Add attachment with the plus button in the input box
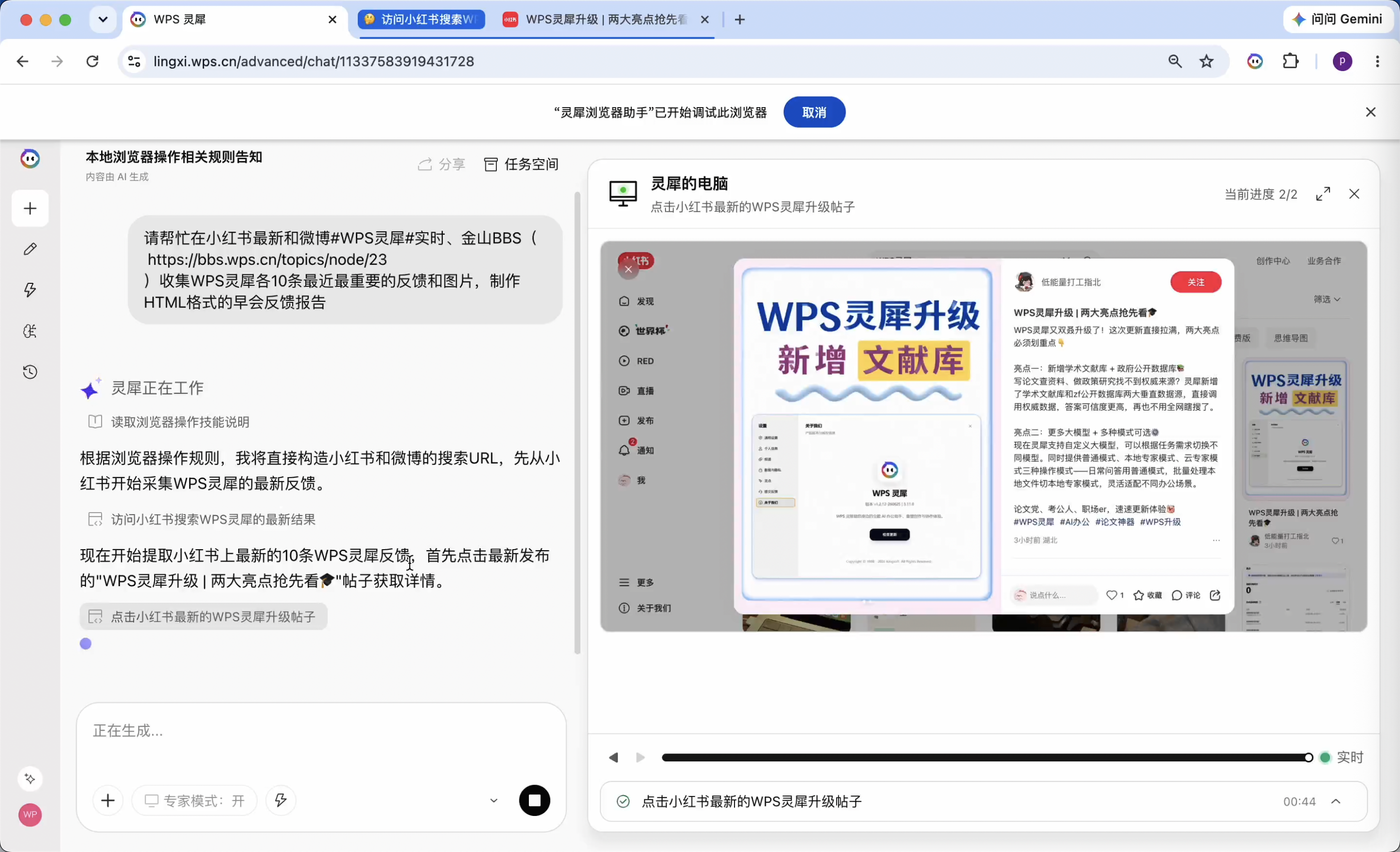The image size is (1400, 852). click(x=108, y=800)
